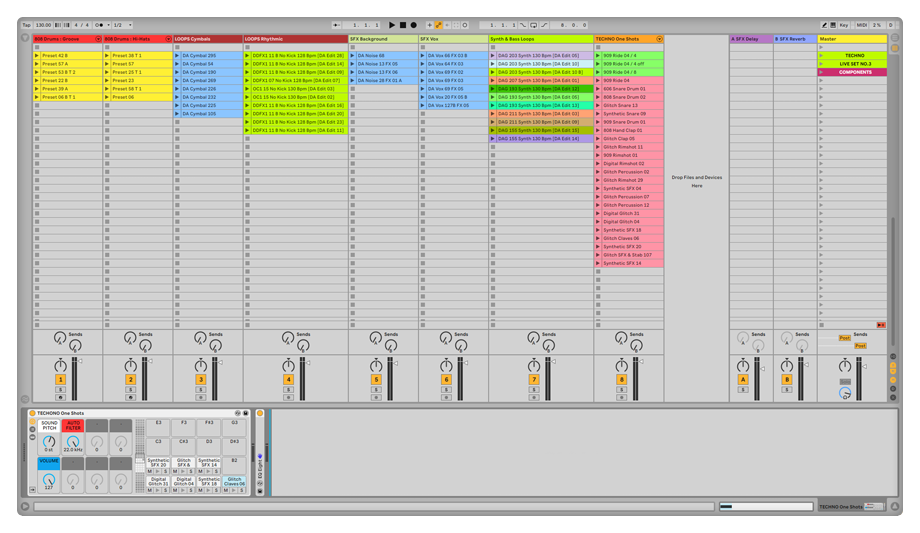Start playback with the transport Play button

[392, 25]
